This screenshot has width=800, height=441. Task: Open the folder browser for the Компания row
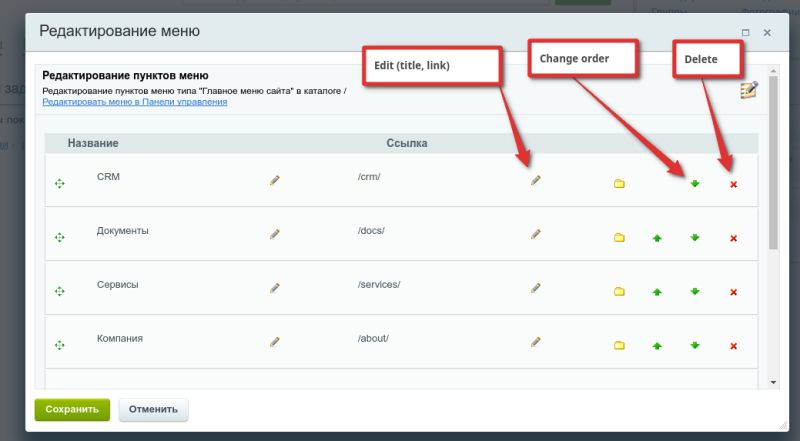(619, 346)
